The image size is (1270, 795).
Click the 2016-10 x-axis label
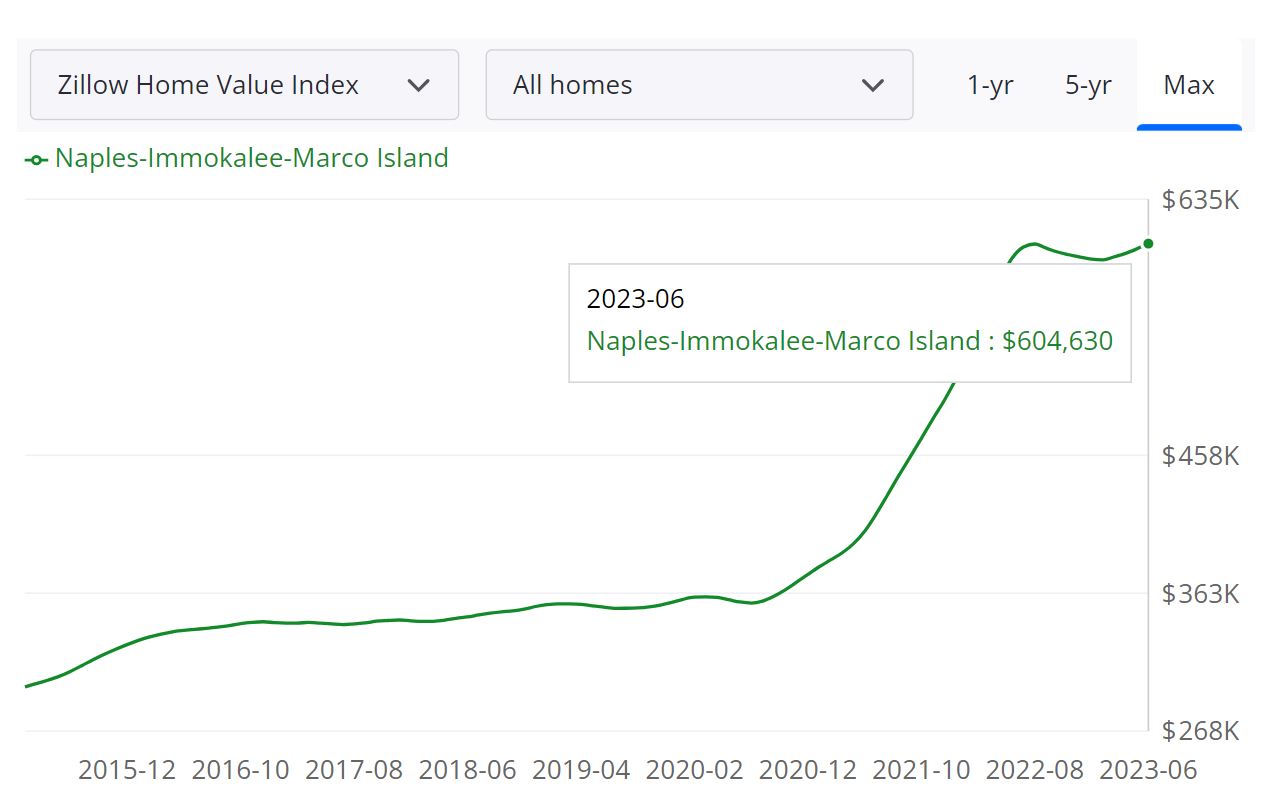(240, 770)
